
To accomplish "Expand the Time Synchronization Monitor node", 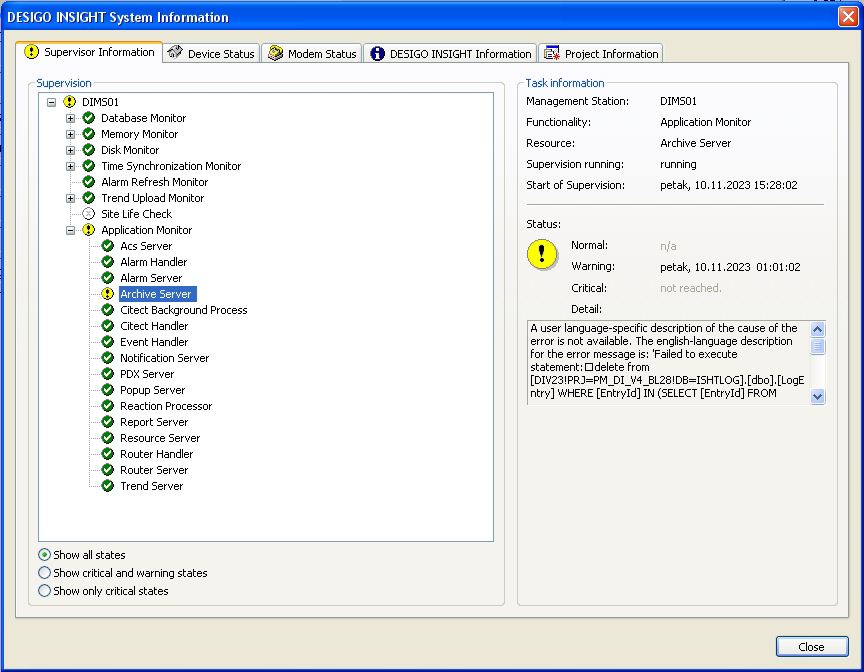I will [x=71, y=166].
